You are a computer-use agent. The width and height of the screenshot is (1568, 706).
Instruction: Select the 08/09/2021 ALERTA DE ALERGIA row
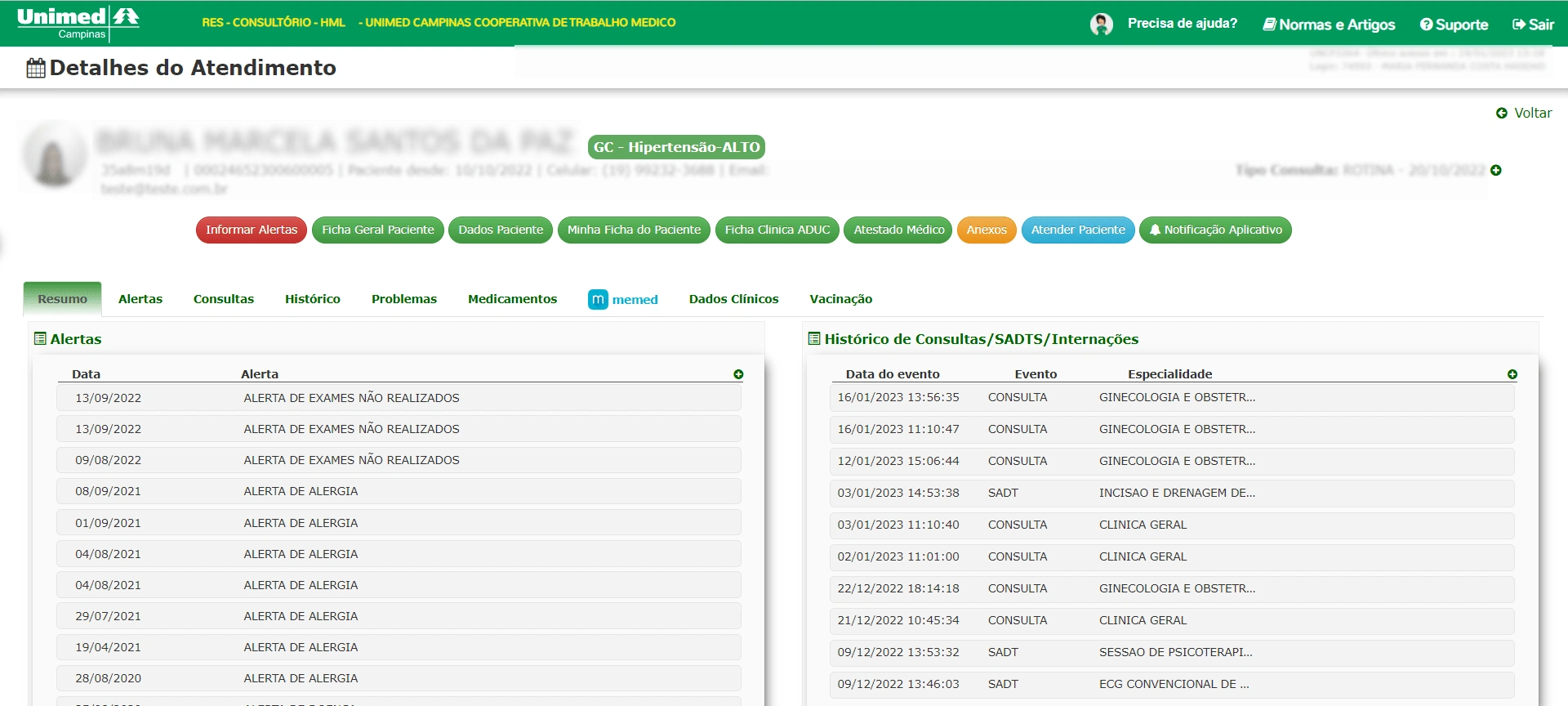(x=399, y=491)
